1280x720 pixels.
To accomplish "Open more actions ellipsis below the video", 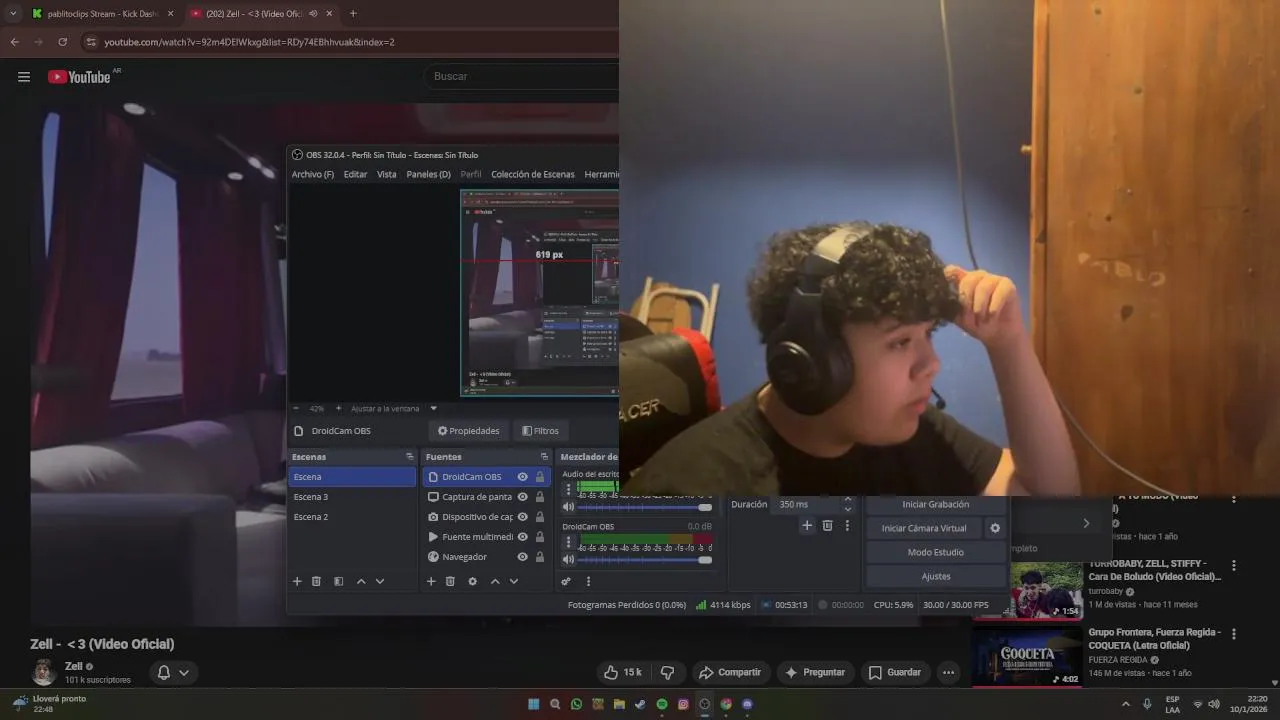I will pyautogui.click(x=948, y=672).
